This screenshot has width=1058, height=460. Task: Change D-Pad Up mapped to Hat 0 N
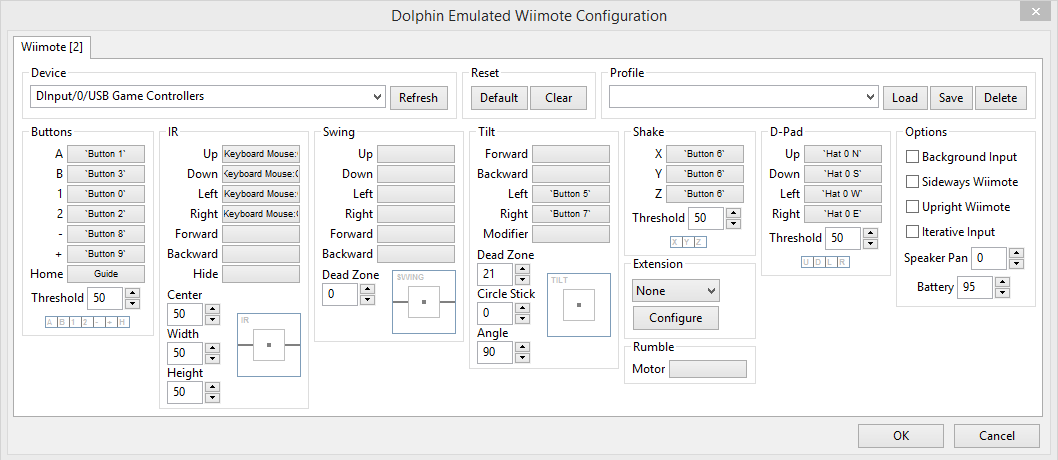tap(843, 154)
